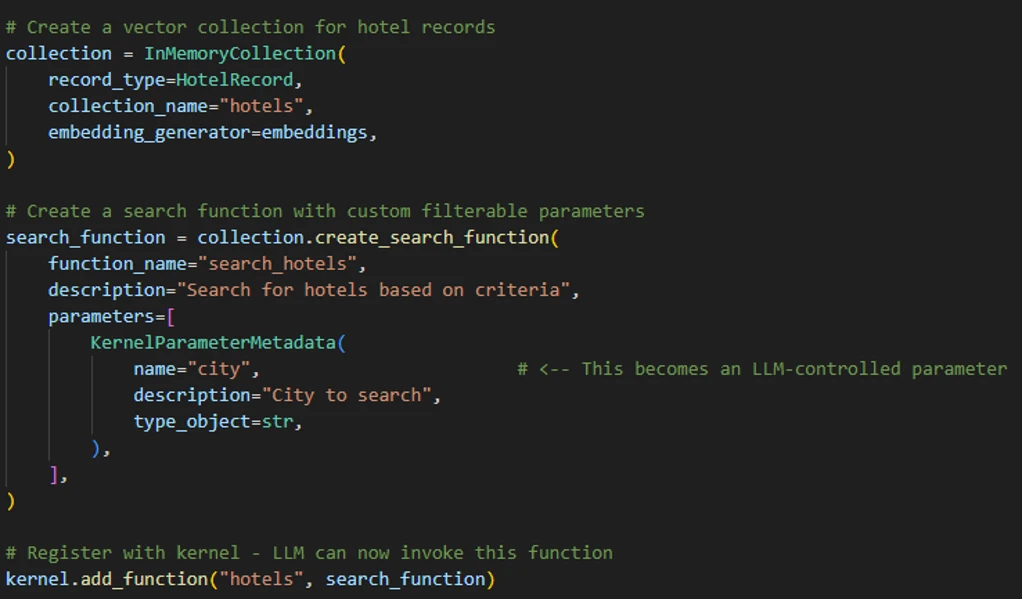Image resolution: width=1022 pixels, height=599 pixels.
Task: Click the comment about registering with kernel
Action: click(x=309, y=553)
